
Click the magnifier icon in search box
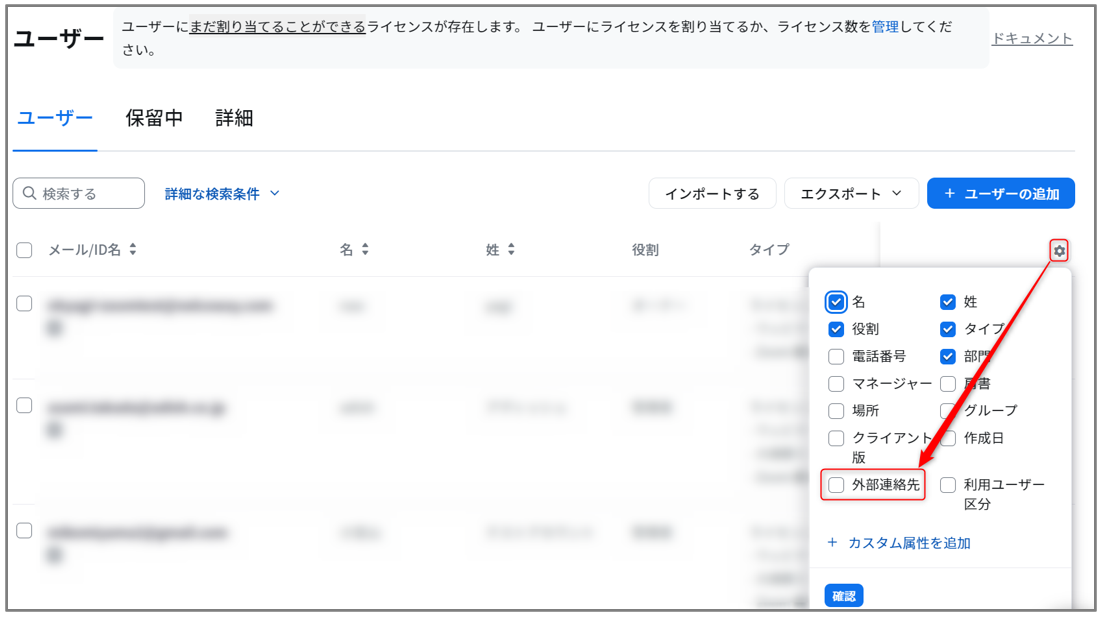pos(30,194)
